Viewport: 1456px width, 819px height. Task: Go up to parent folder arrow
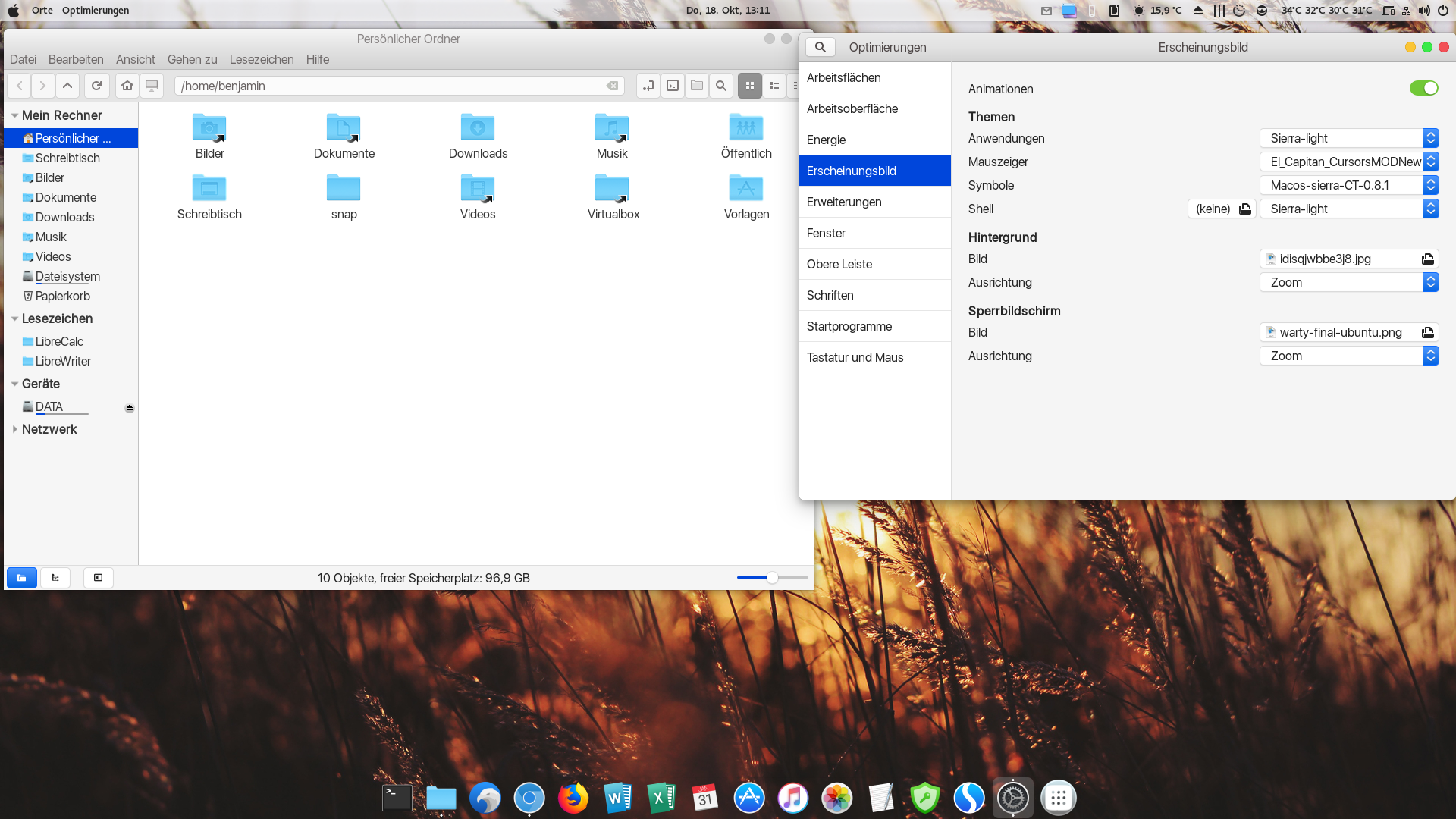67,86
